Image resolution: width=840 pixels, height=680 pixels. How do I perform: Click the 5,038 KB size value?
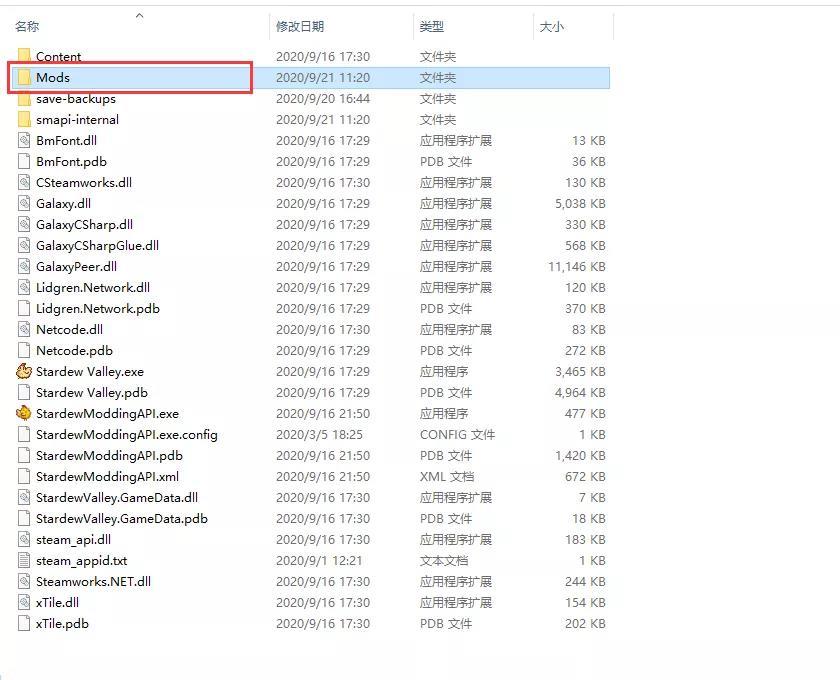point(580,204)
